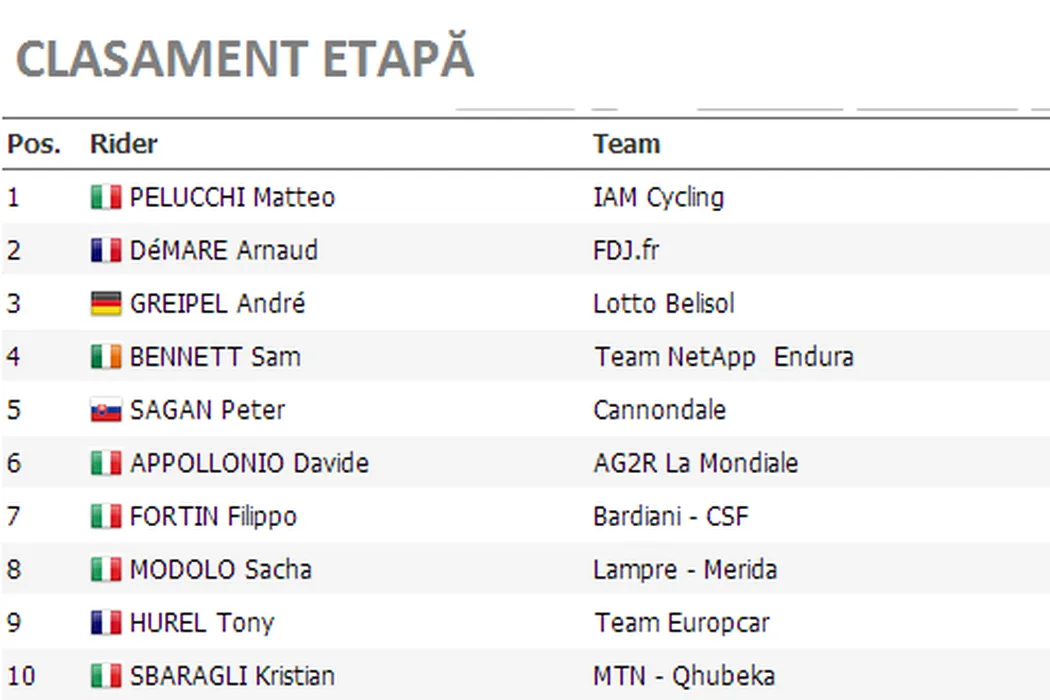Click the Slovak flag beside SAGAN Peter
The image size is (1050, 700).
point(105,410)
